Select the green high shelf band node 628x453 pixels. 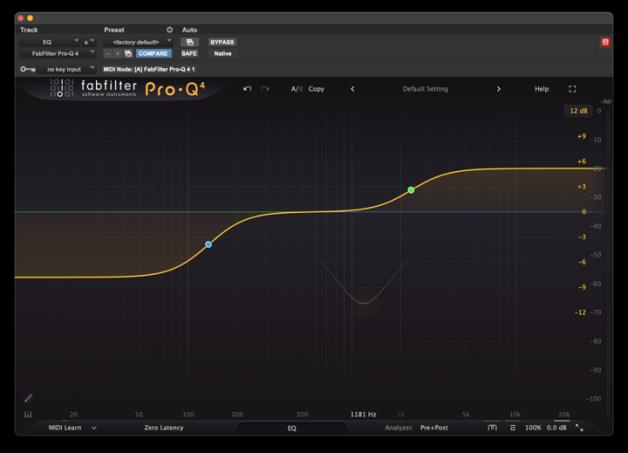411,190
